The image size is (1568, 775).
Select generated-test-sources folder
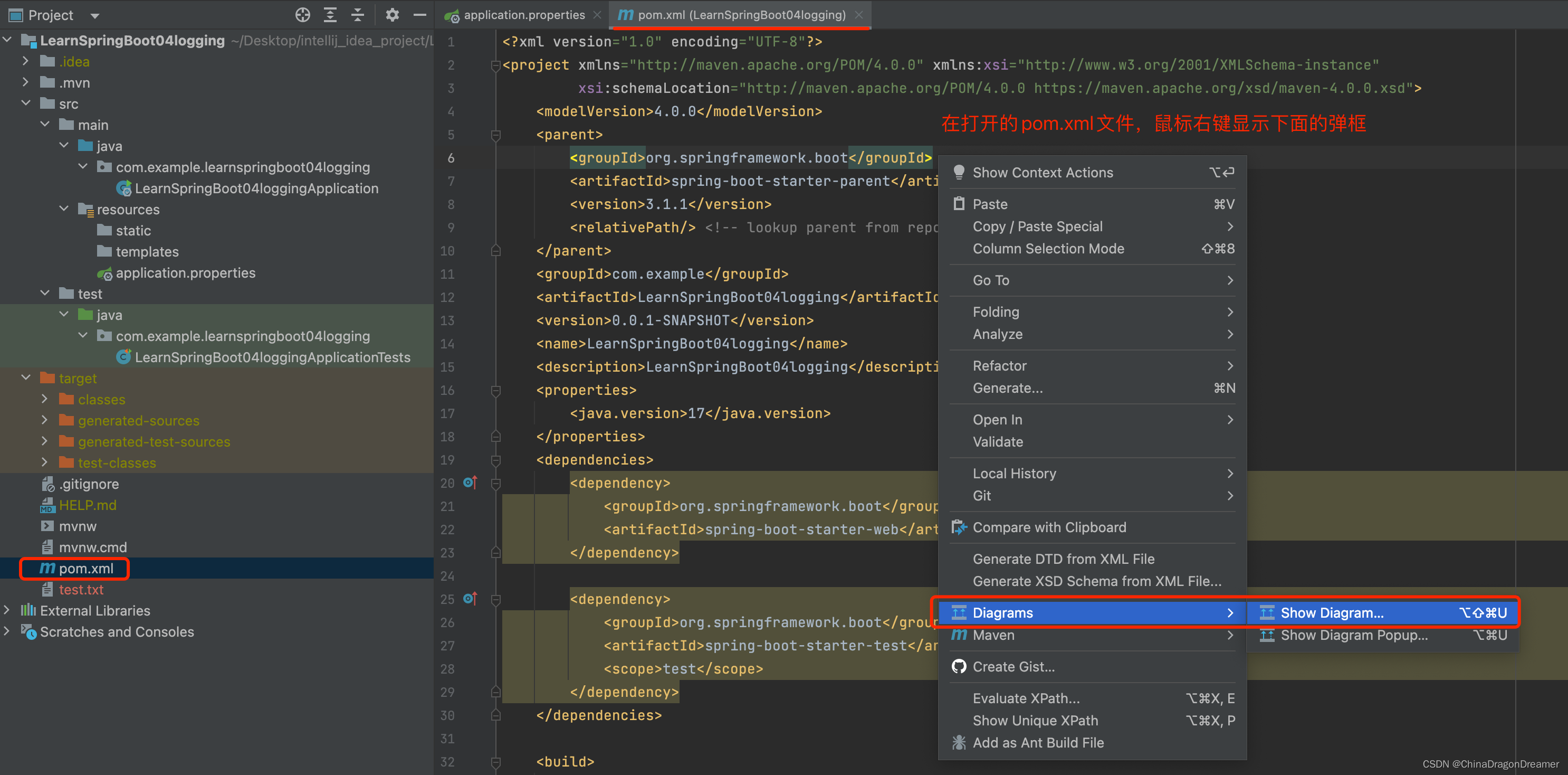tap(144, 442)
